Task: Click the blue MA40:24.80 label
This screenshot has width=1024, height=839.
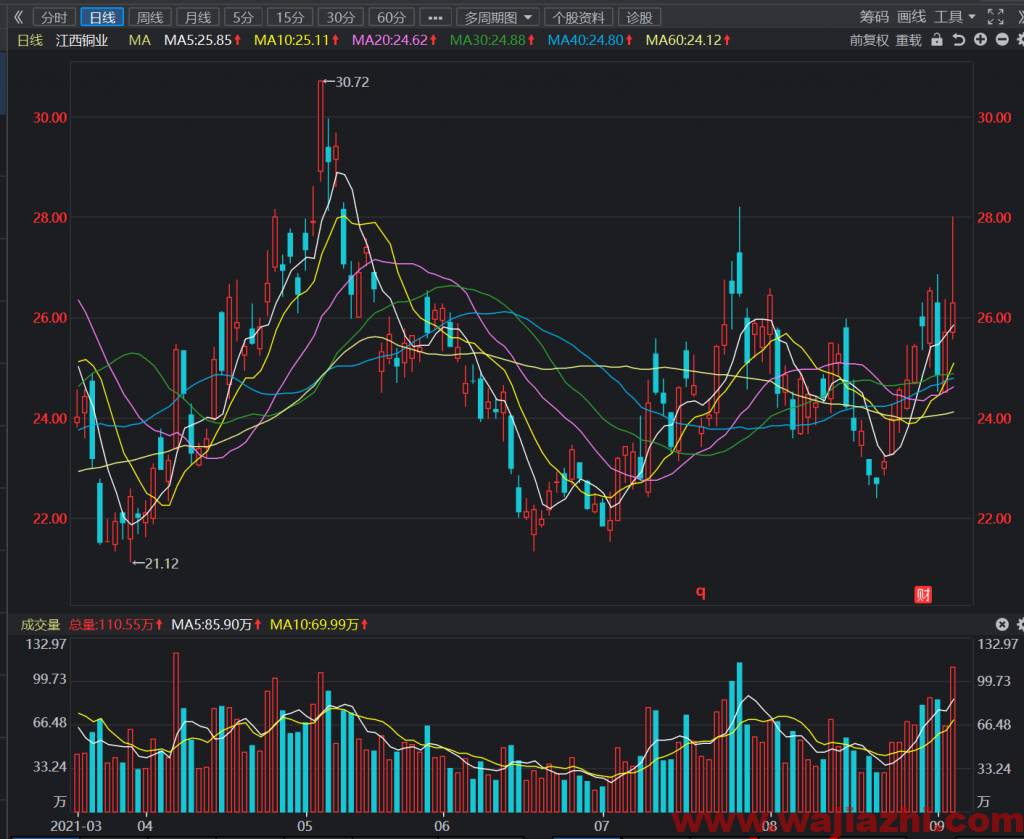Action: click(x=590, y=40)
